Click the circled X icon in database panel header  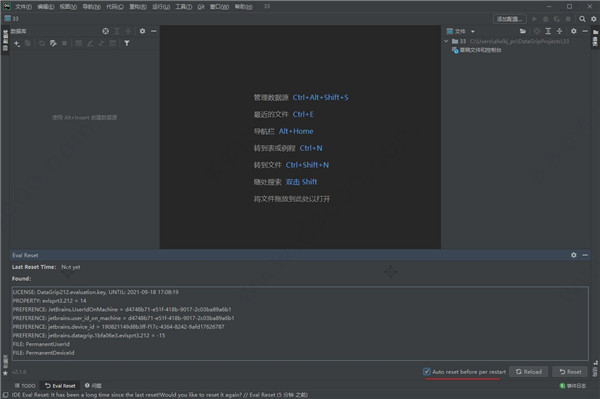(x=106, y=31)
